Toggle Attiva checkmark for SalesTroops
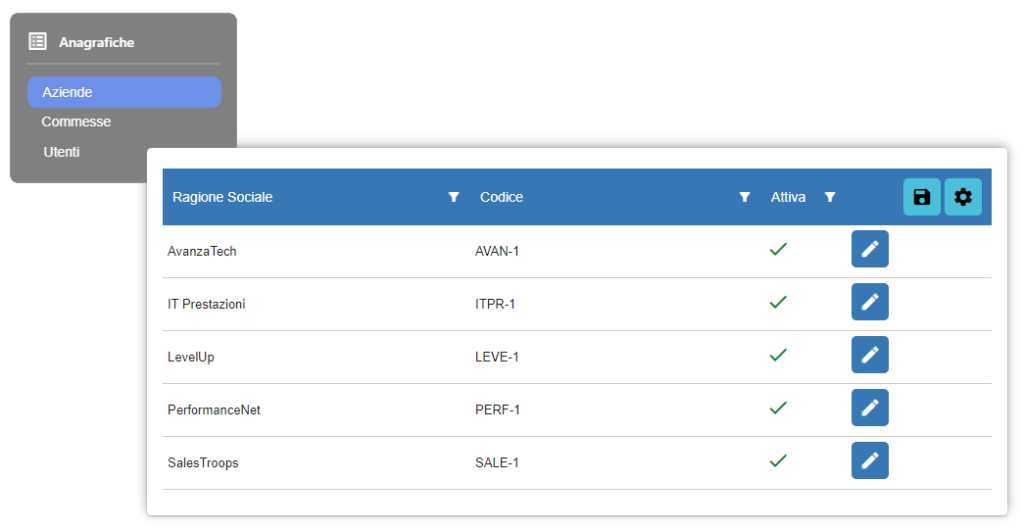Screen dimensions: 1024x530 778,461
